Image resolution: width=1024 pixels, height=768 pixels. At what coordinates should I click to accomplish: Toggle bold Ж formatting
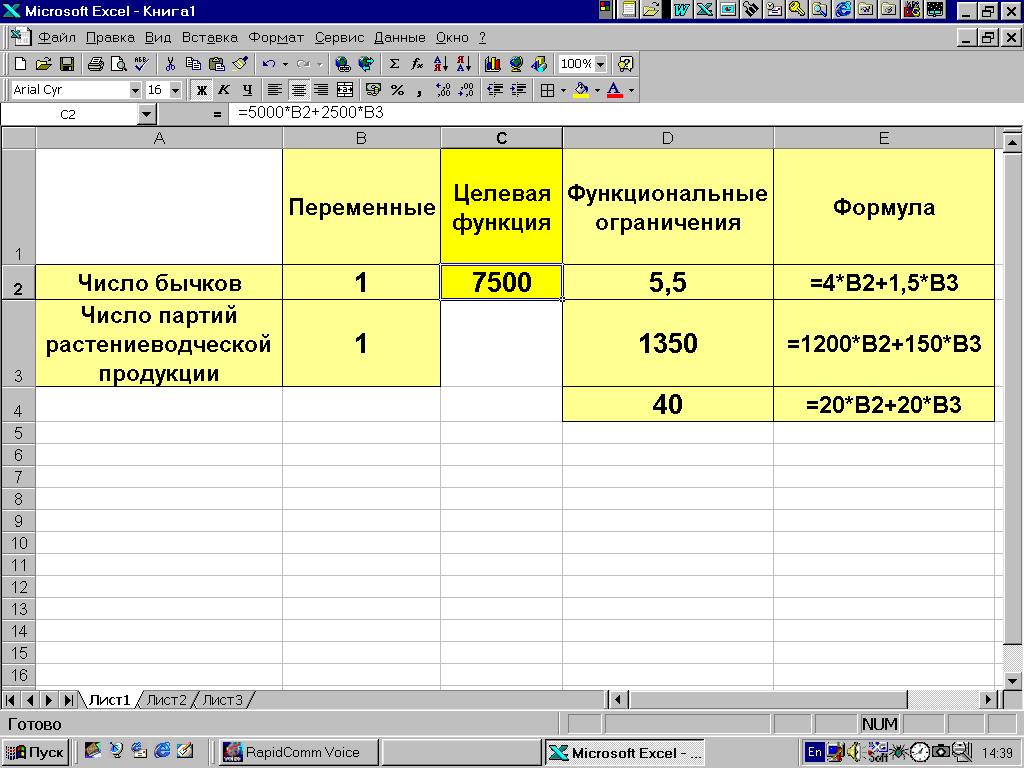[x=202, y=90]
